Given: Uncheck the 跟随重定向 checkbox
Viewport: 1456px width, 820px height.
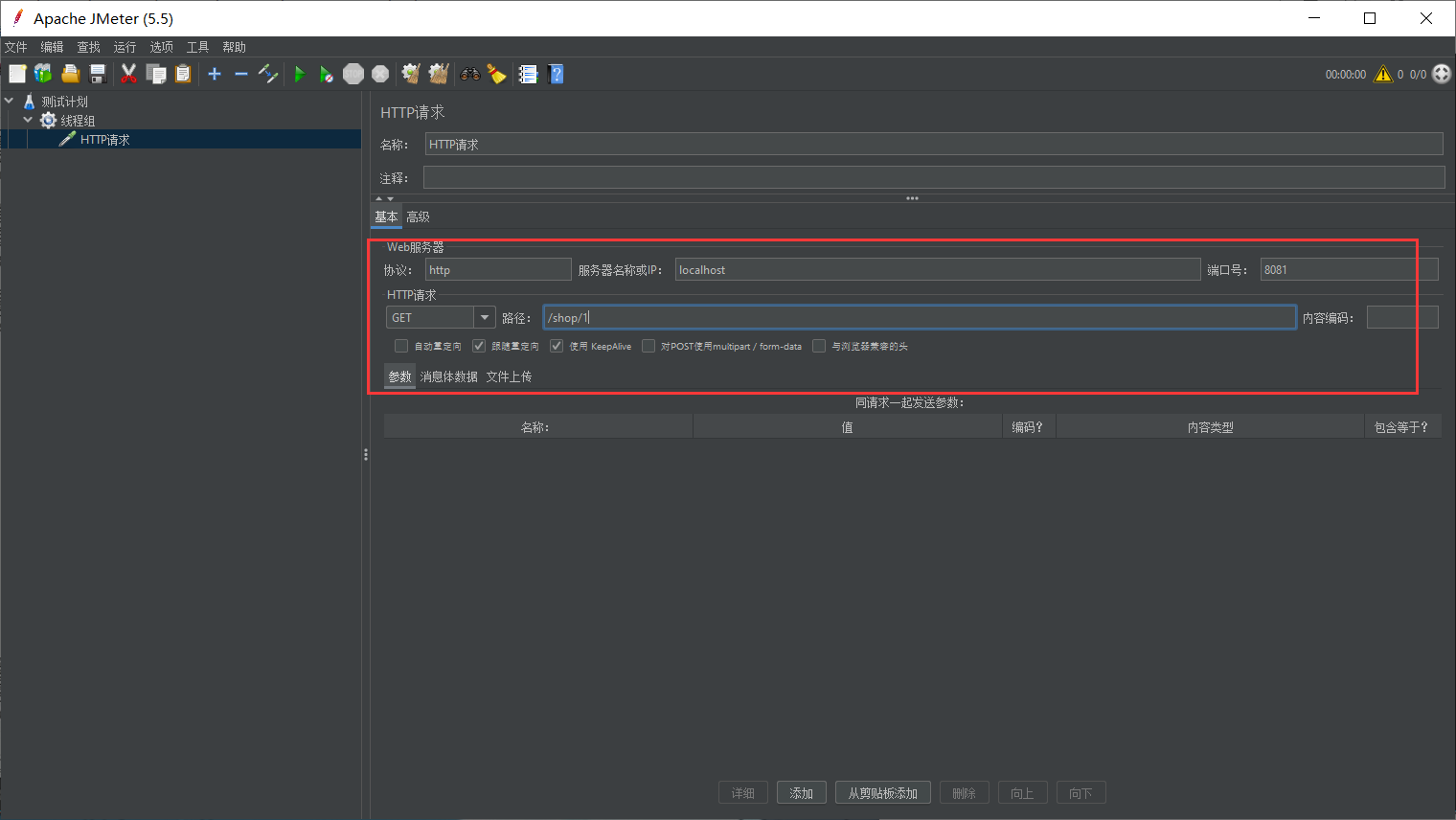Looking at the screenshot, I should point(479,346).
